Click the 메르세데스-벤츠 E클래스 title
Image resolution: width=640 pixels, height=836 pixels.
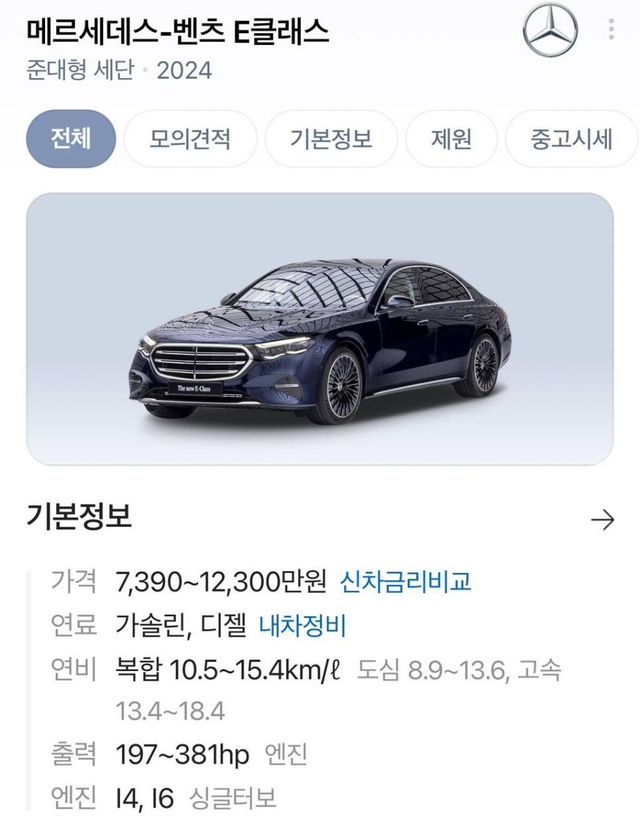tap(176, 31)
